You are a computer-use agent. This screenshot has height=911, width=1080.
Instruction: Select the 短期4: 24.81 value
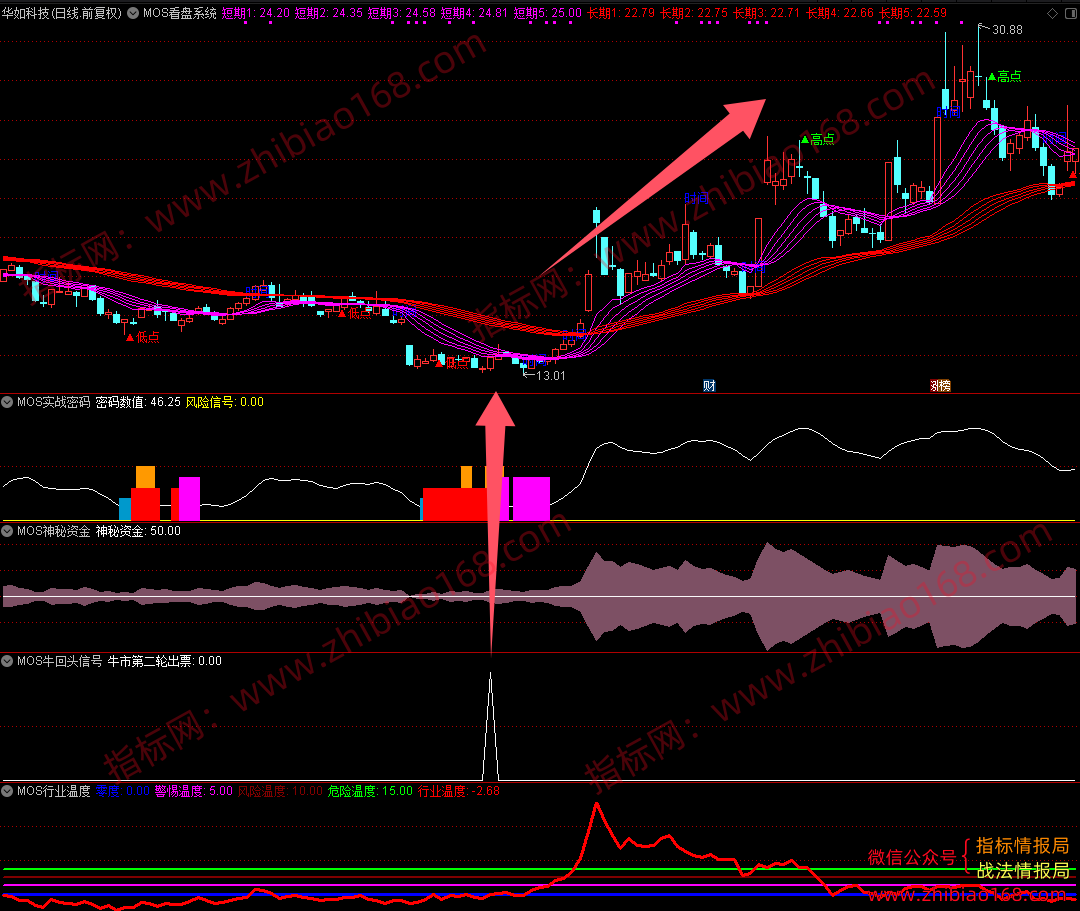click(x=475, y=13)
